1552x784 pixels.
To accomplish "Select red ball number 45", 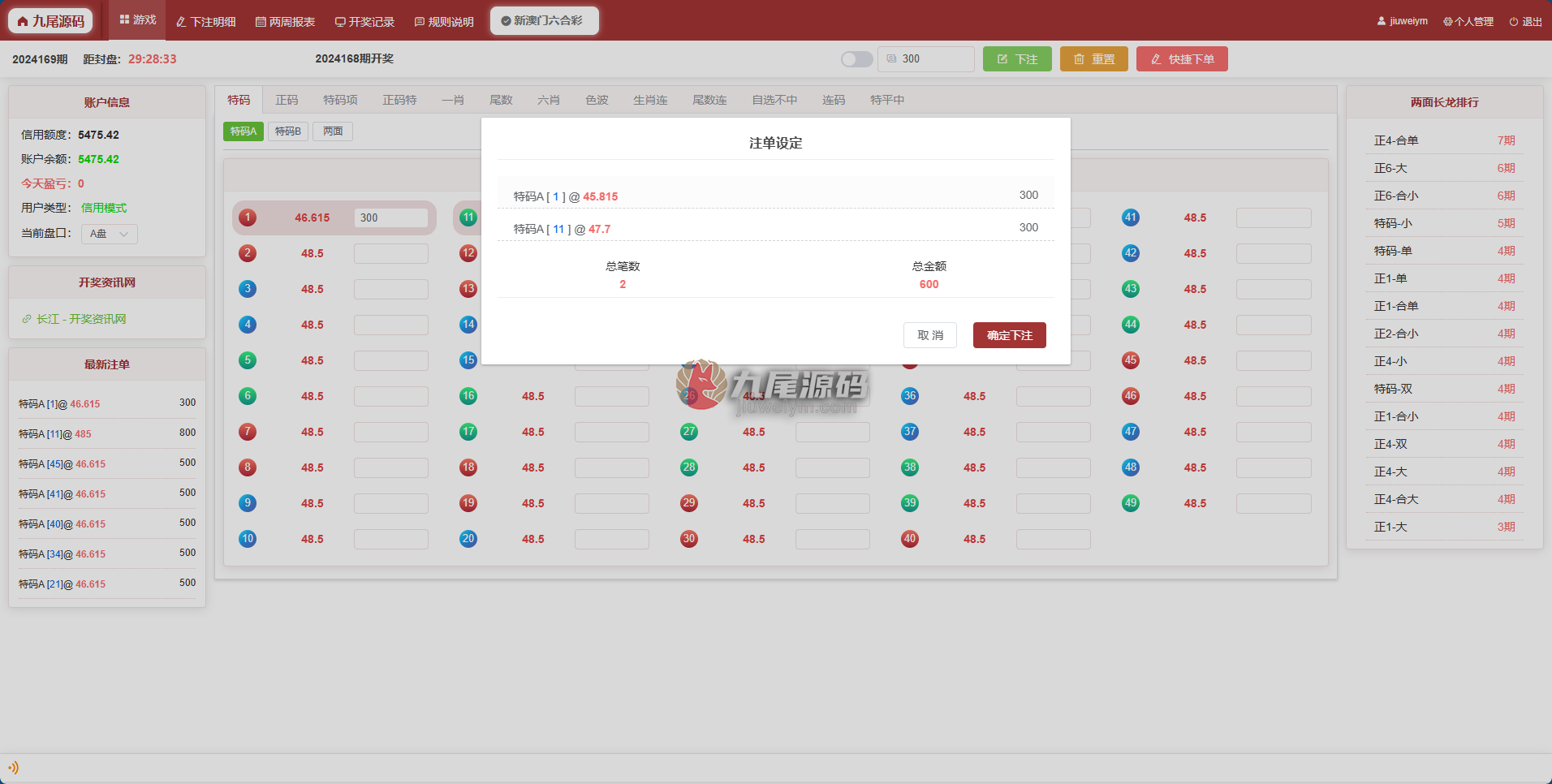I will point(1130,360).
